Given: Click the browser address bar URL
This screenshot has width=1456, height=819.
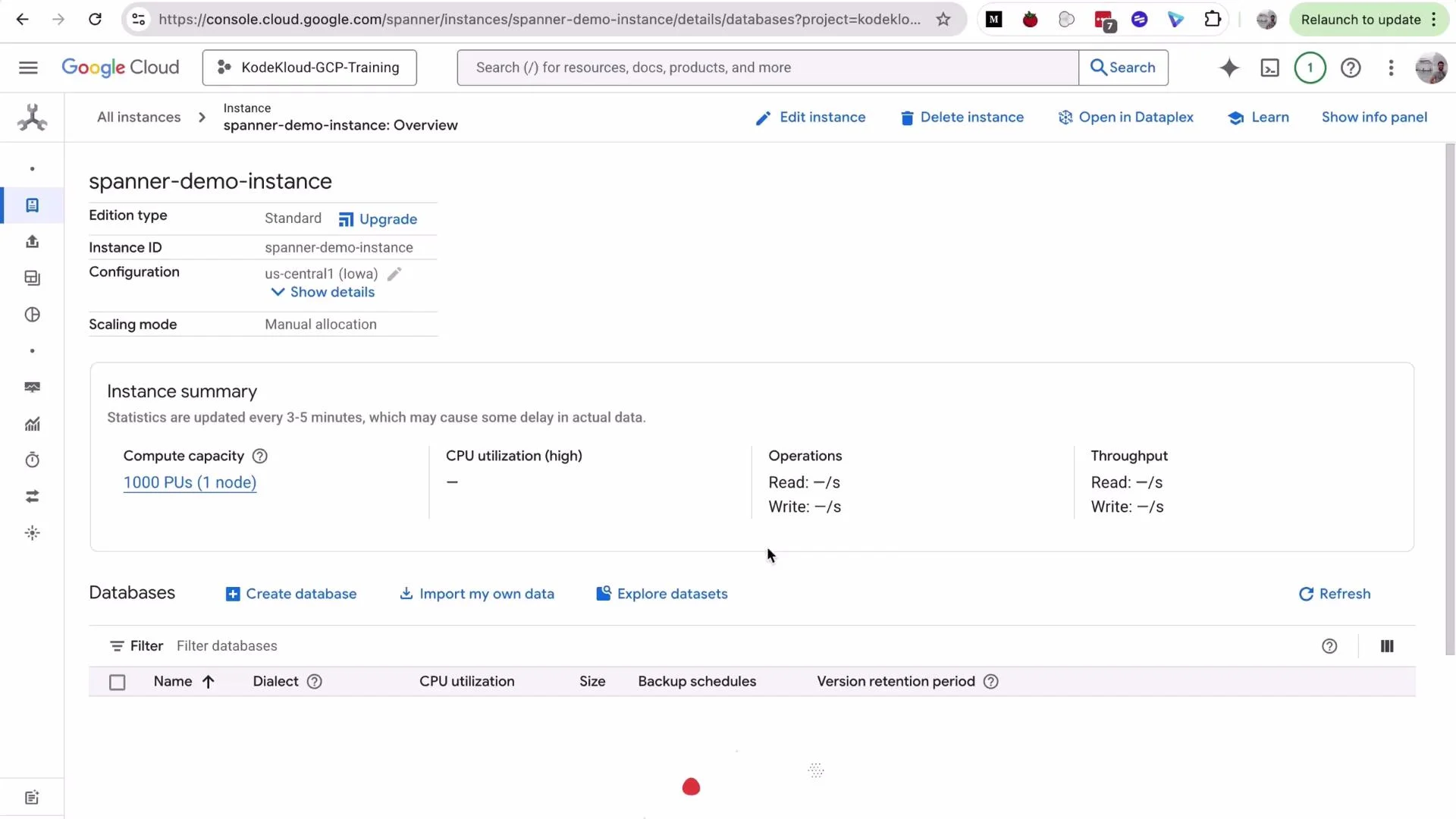Looking at the screenshot, I should coord(539,20).
